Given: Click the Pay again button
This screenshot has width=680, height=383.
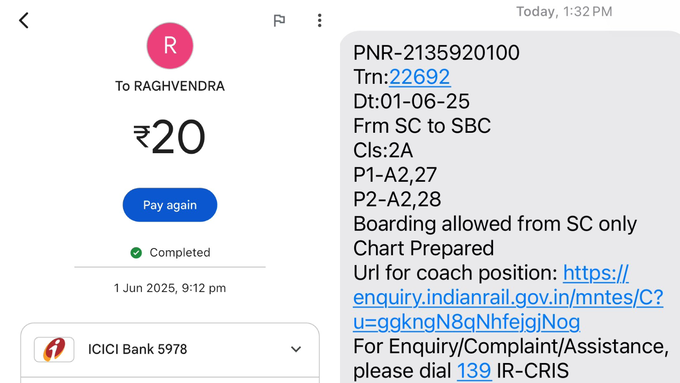Looking at the screenshot, I should [x=170, y=205].
